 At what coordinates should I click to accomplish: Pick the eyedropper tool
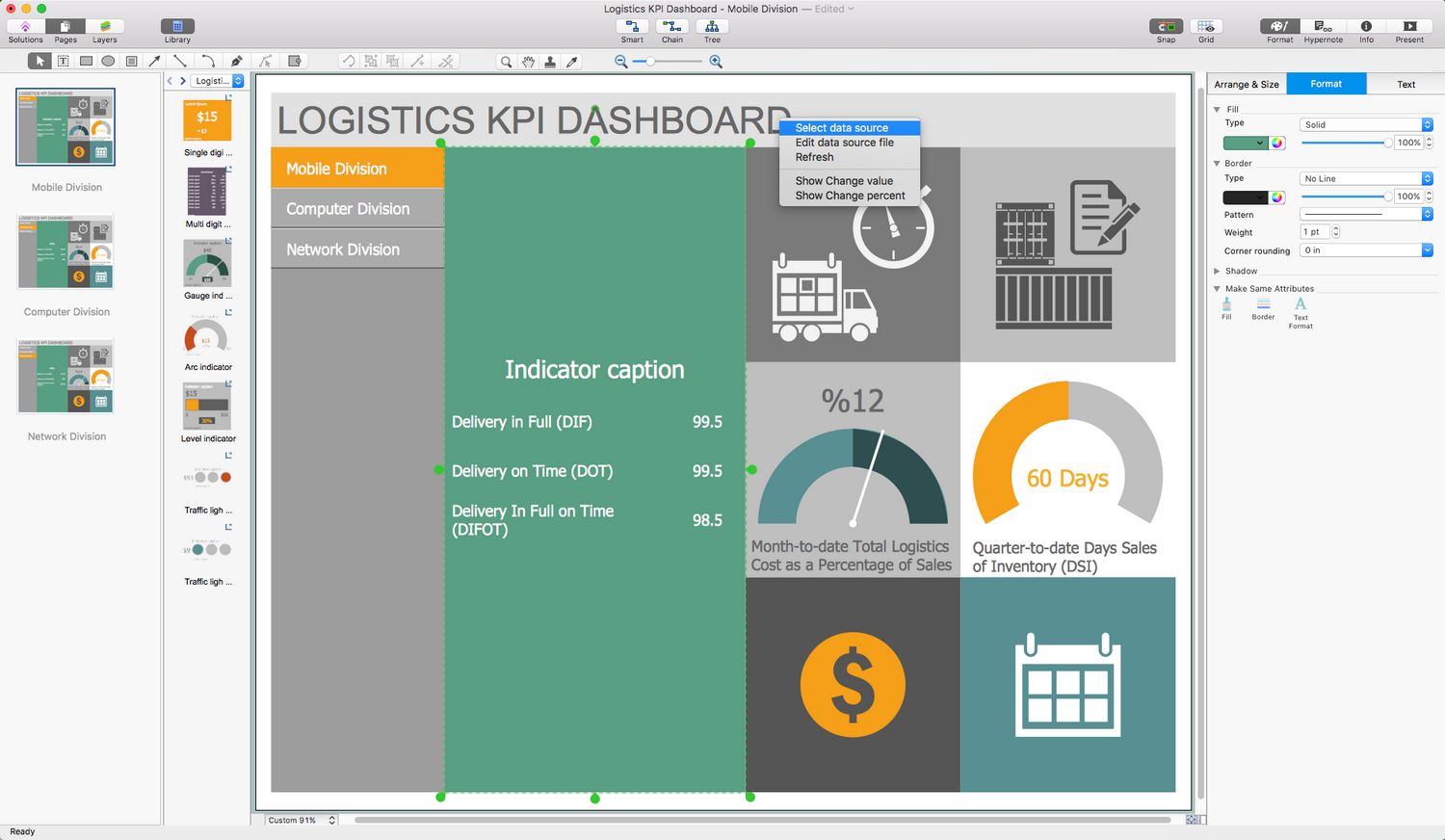pos(572,62)
